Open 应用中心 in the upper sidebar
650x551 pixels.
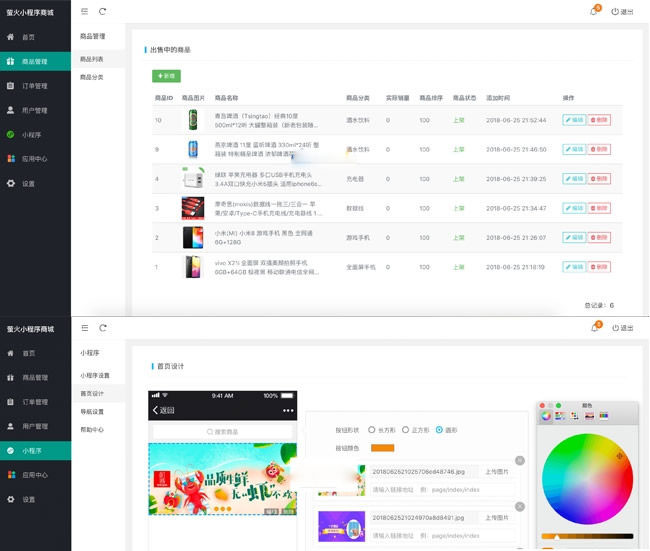34,158
